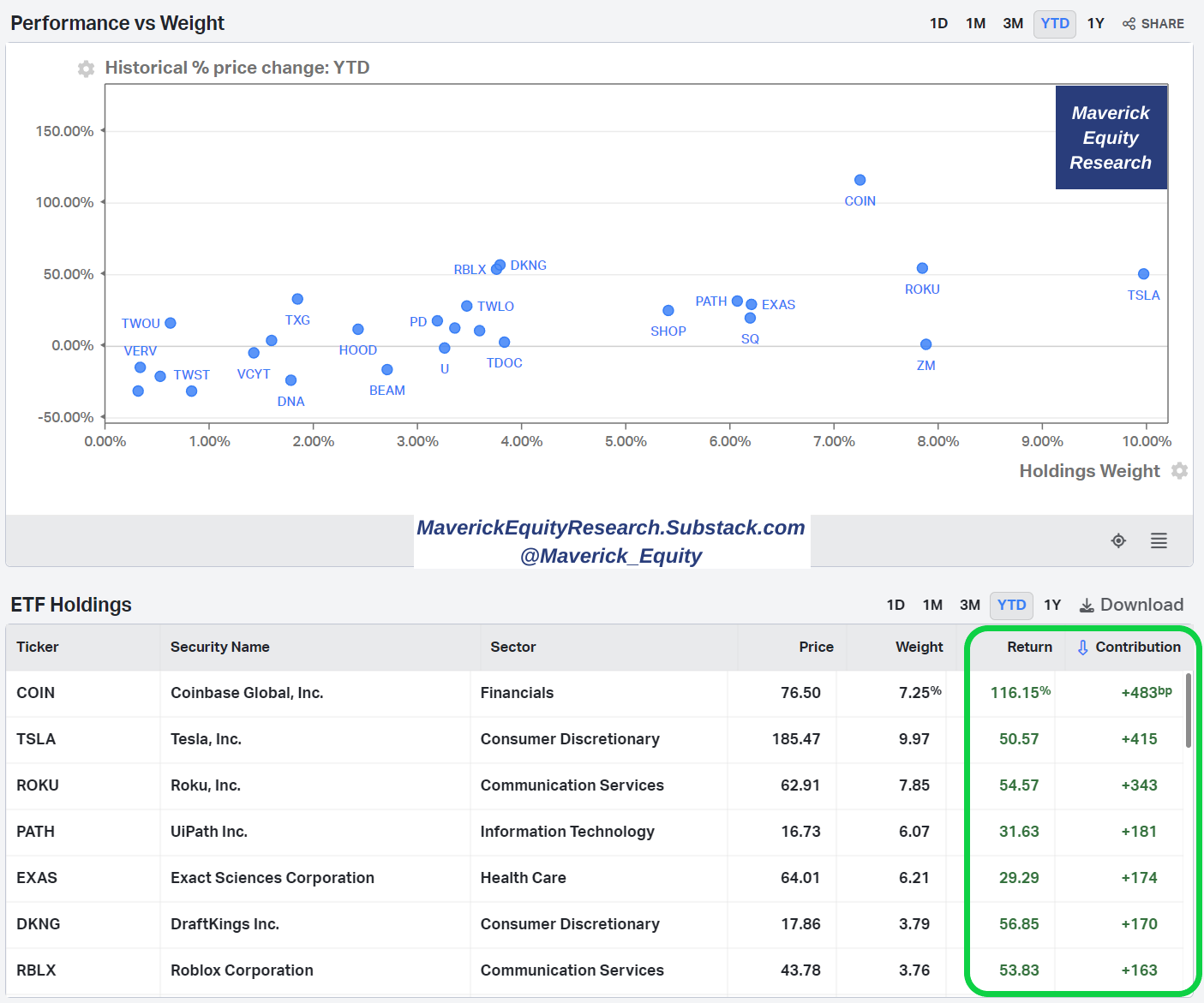Sort by Contribution column arrow
Viewport: 1204px width, 1003px height.
click(x=1083, y=648)
